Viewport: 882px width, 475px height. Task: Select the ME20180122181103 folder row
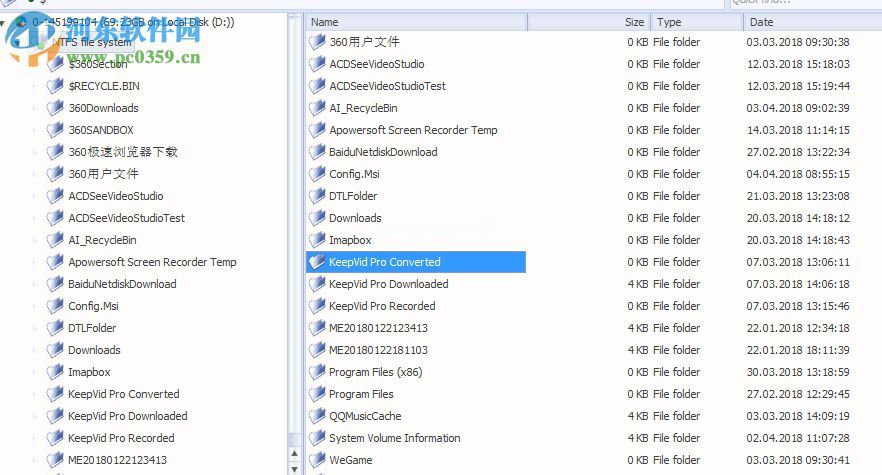tap(378, 350)
